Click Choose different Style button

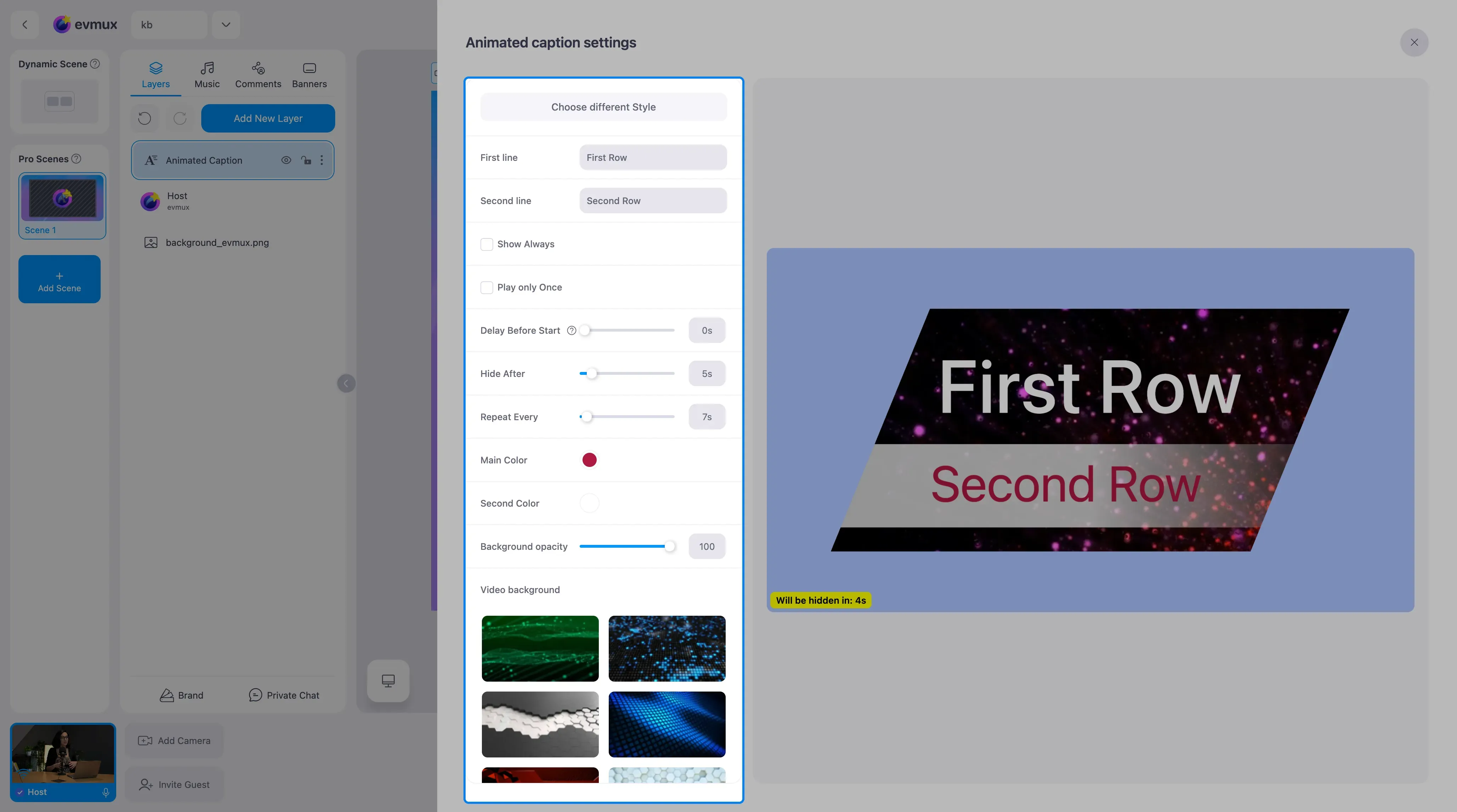point(603,107)
